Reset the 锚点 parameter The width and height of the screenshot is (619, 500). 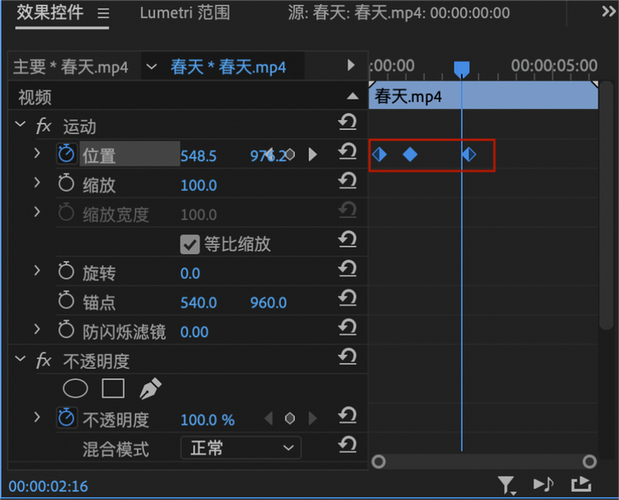click(x=347, y=298)
